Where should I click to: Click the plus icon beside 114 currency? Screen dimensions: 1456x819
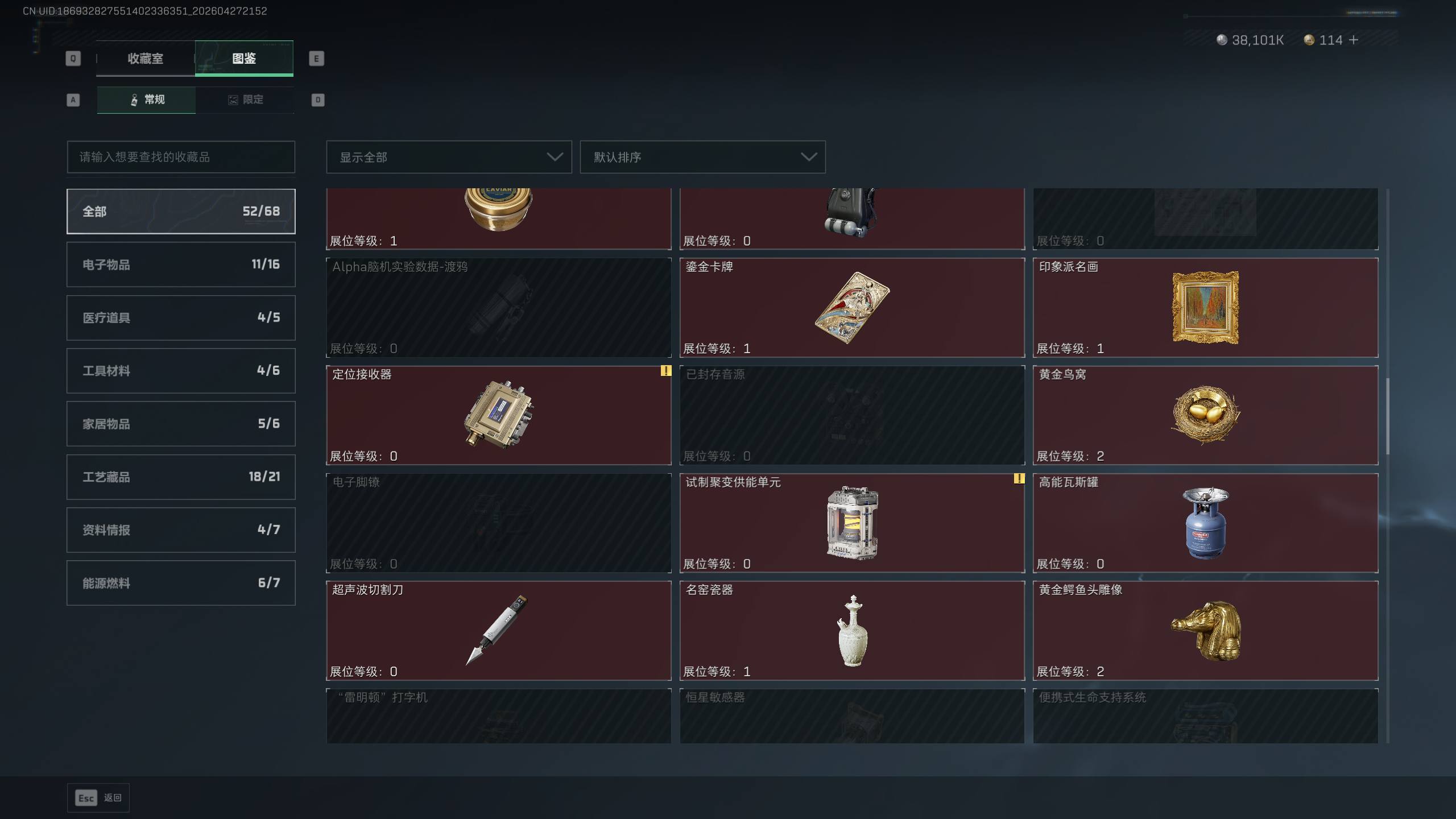coord(1354,40)
